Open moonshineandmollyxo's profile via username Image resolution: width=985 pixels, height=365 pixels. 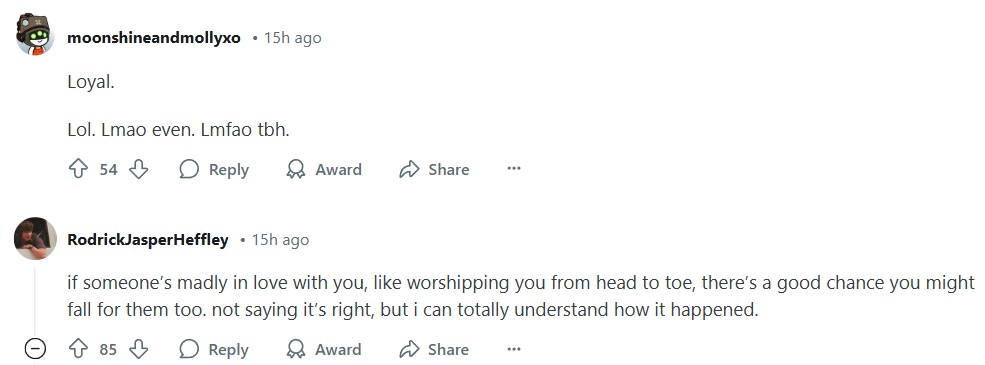(154, 38)
